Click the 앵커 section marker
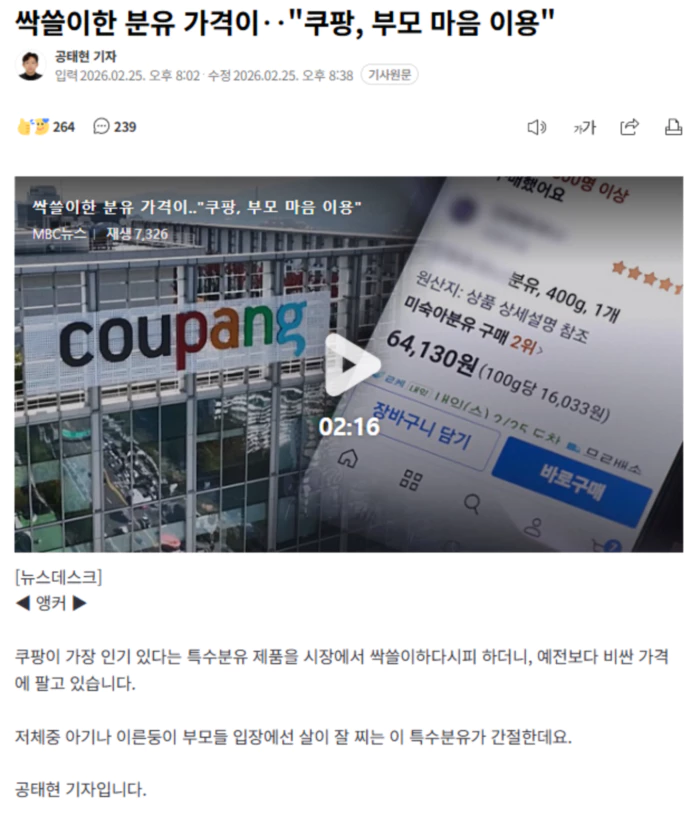The height and width of the screenshot is (816, 700). (51, 604)
